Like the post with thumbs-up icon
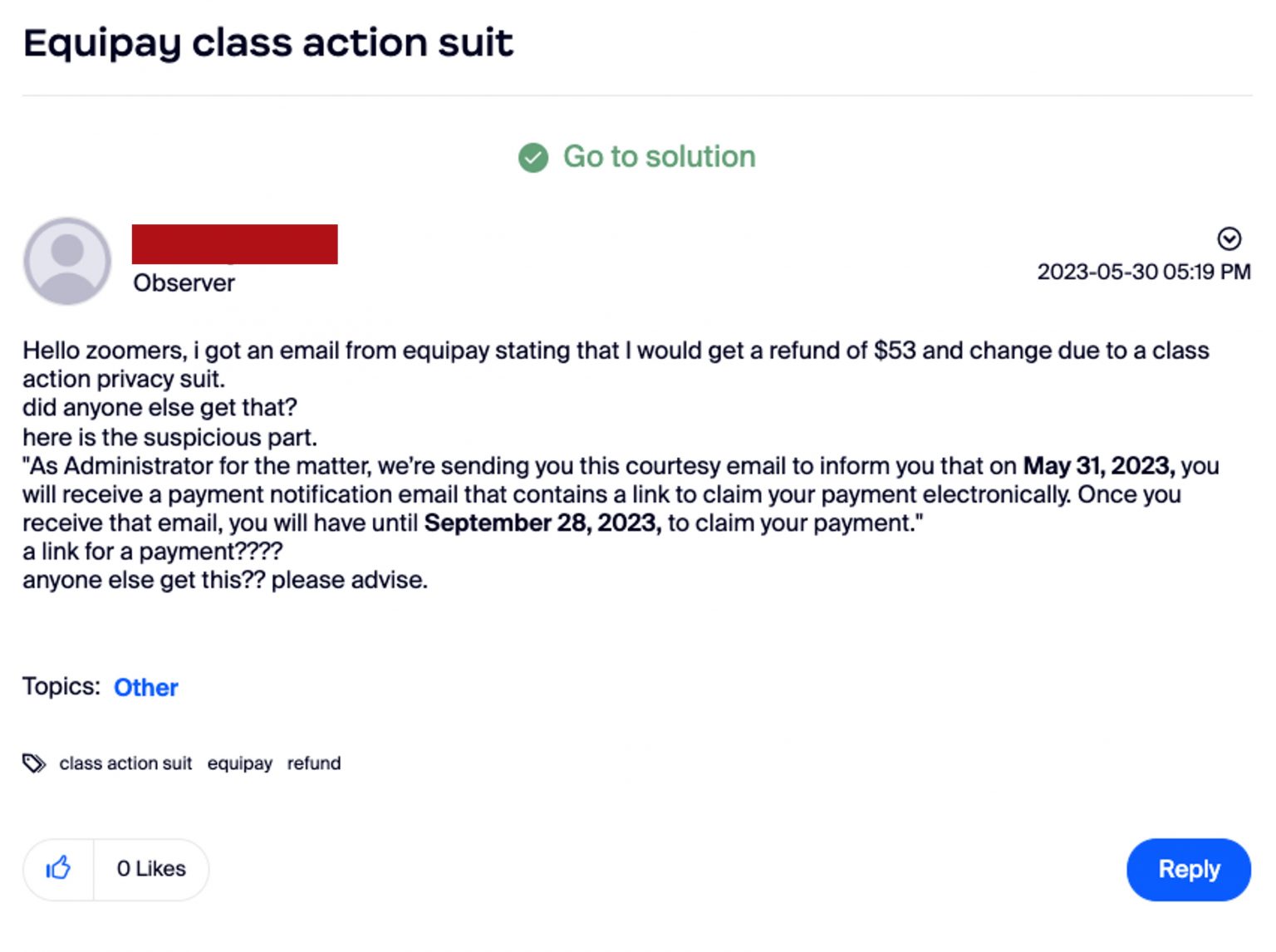The width and height of the screenshot is (1276, 952). click(58, 869)
